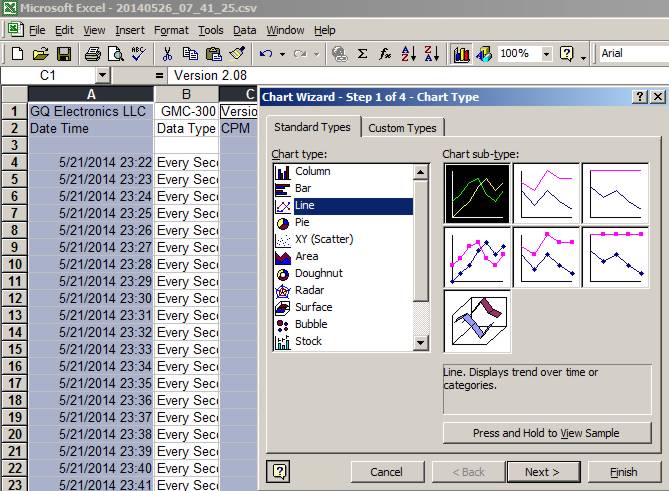Switch to the Custom Types tab
This screenshot has height=491, width=669.
(402, 128)
